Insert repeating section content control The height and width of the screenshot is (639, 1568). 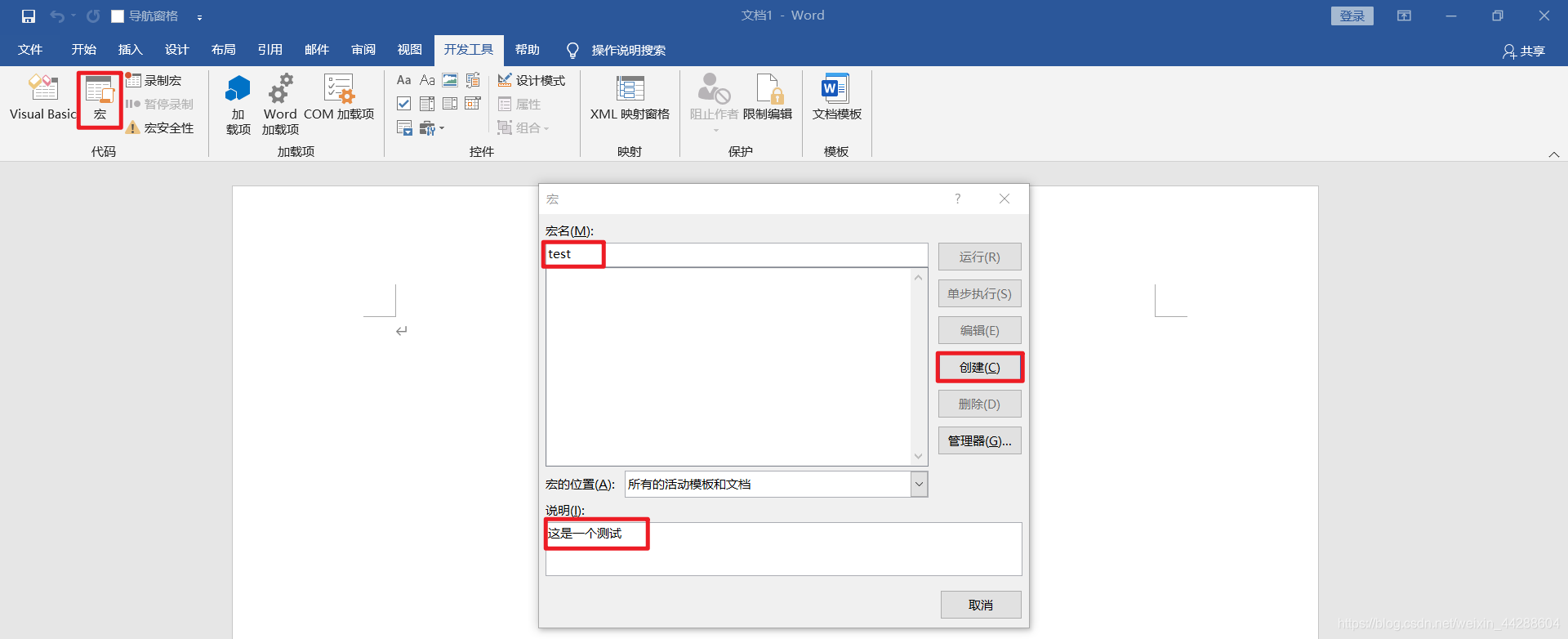click(x=404, y=127)
